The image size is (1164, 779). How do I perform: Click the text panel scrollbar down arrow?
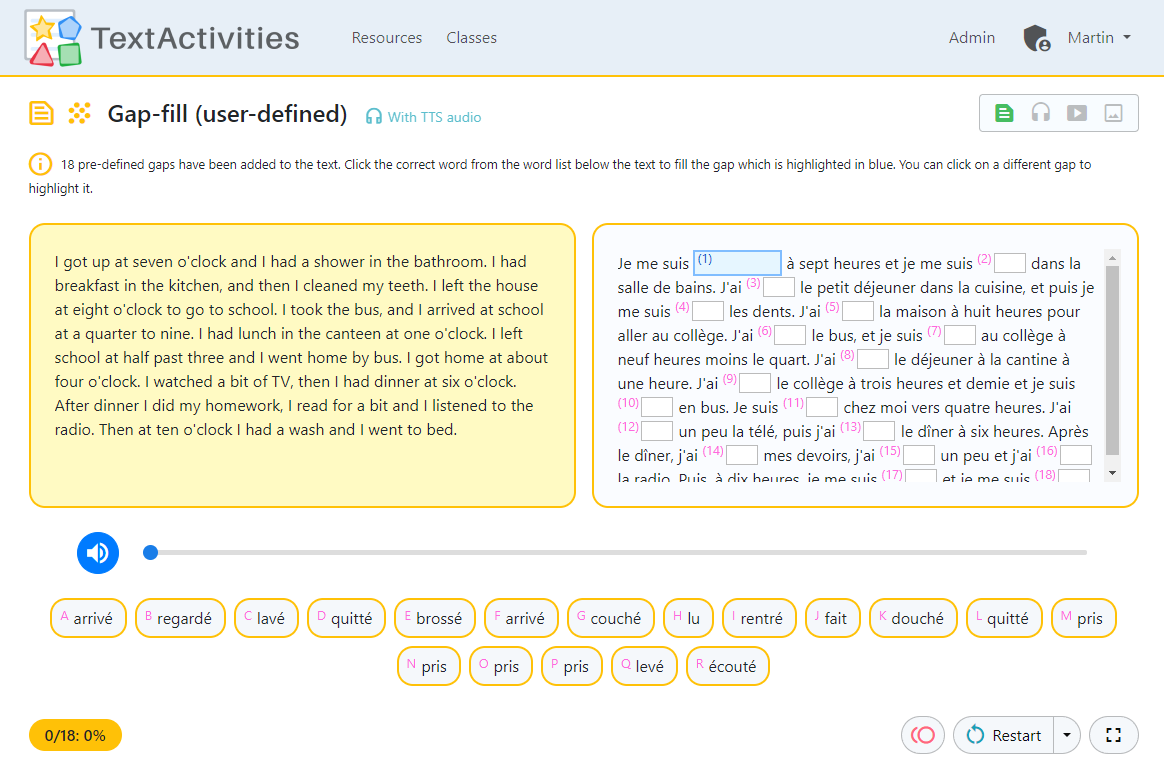tap(1112, 472)
